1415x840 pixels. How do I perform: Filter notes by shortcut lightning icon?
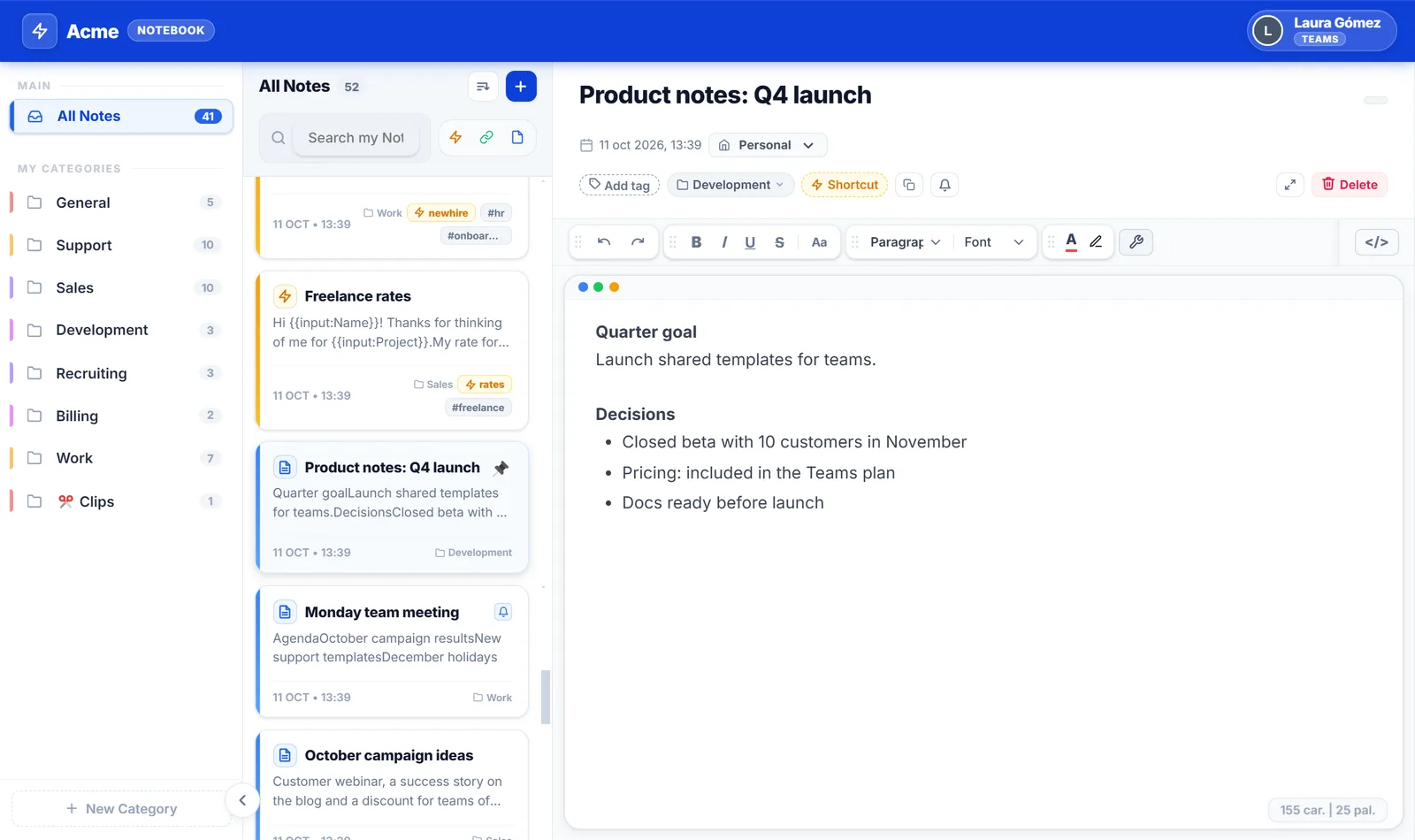(x=455, y=137)
